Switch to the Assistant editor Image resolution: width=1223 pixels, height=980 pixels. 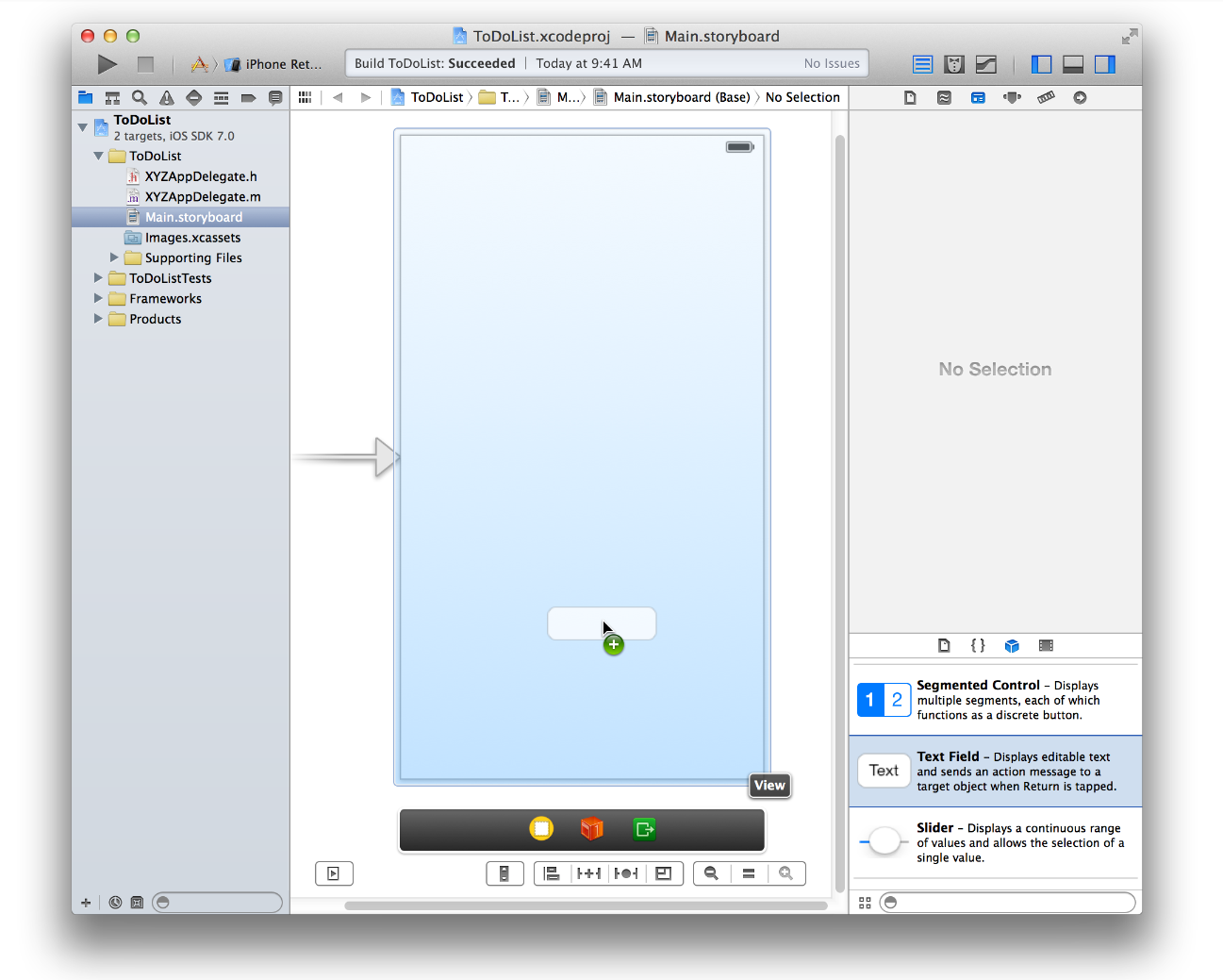coord(954,64)
